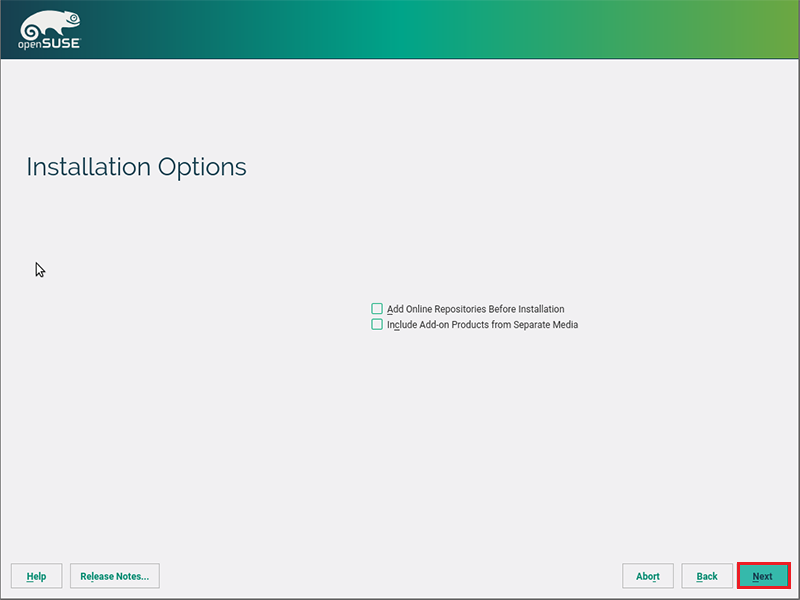
Task: Click 'Separate Media' text in the second option
Action: pos(544,324)
